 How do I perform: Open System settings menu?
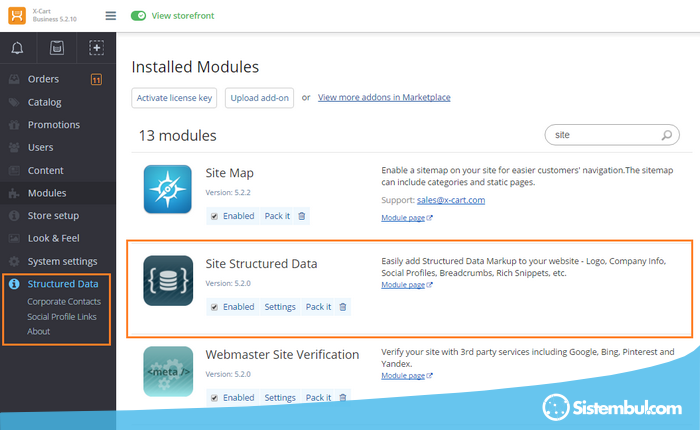click(x=62, y=261)
